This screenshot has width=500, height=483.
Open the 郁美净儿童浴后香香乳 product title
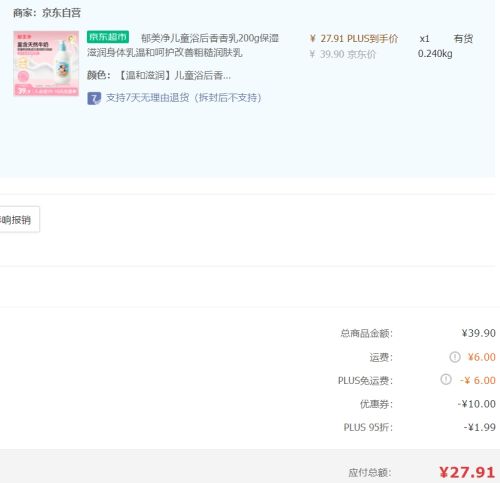tap(183, 45)
